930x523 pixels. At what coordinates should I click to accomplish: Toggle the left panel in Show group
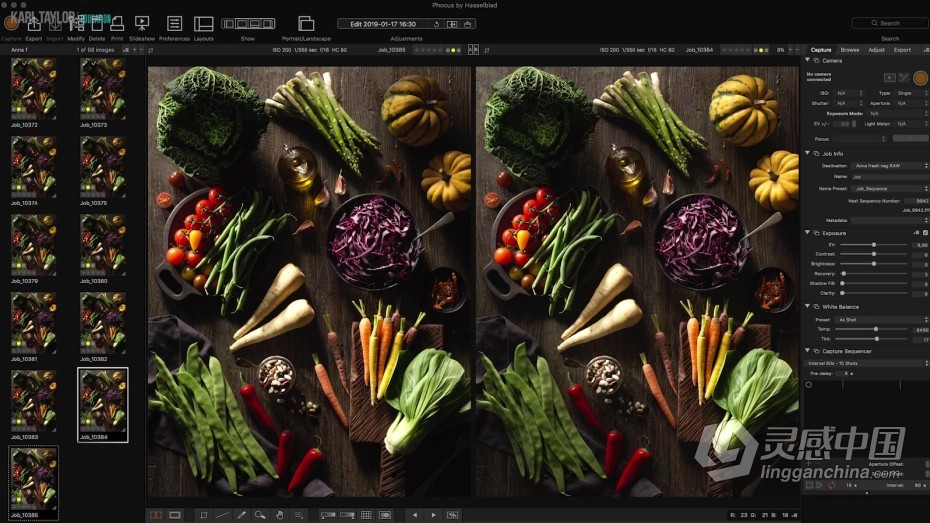click(x=228, y=24)
